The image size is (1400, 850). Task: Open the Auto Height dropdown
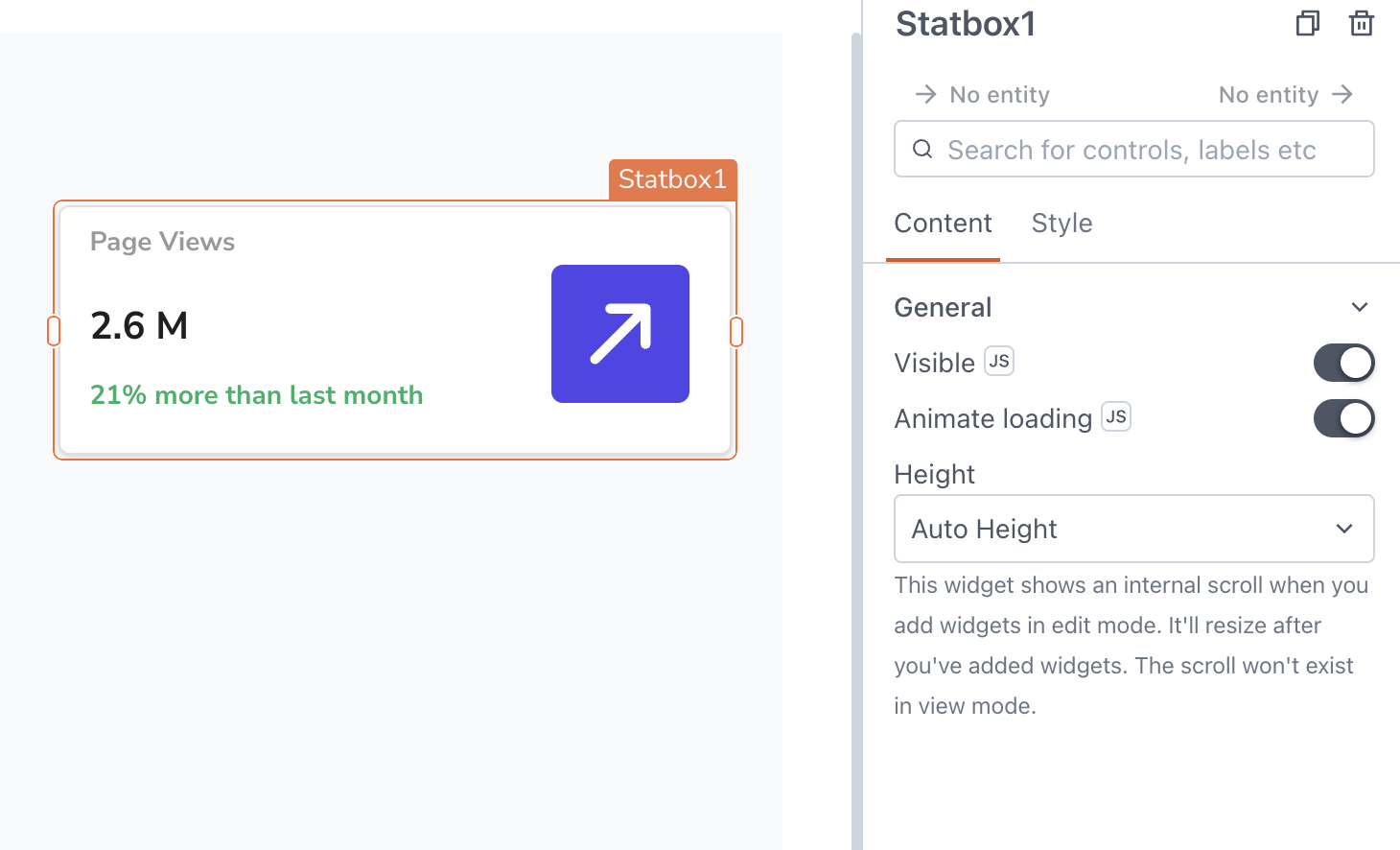pos(1133,529)
